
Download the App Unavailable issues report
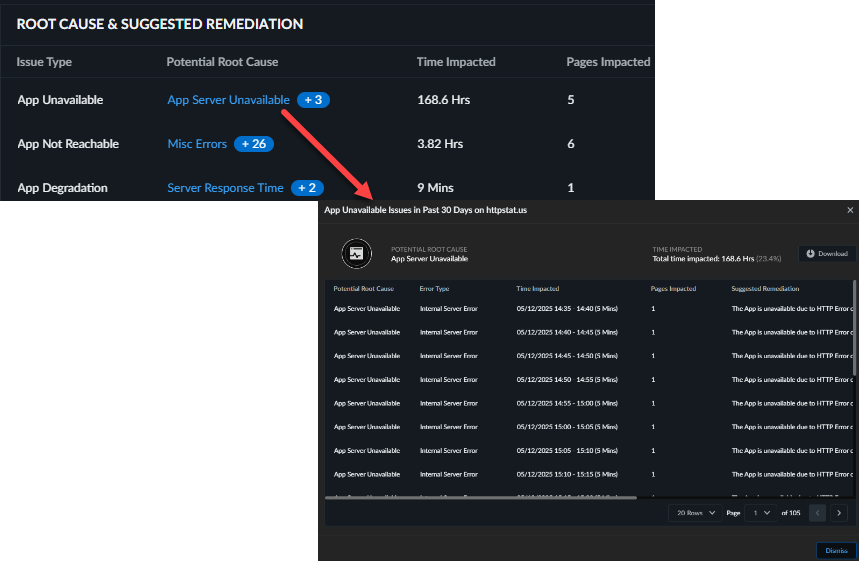click(827, 254)
